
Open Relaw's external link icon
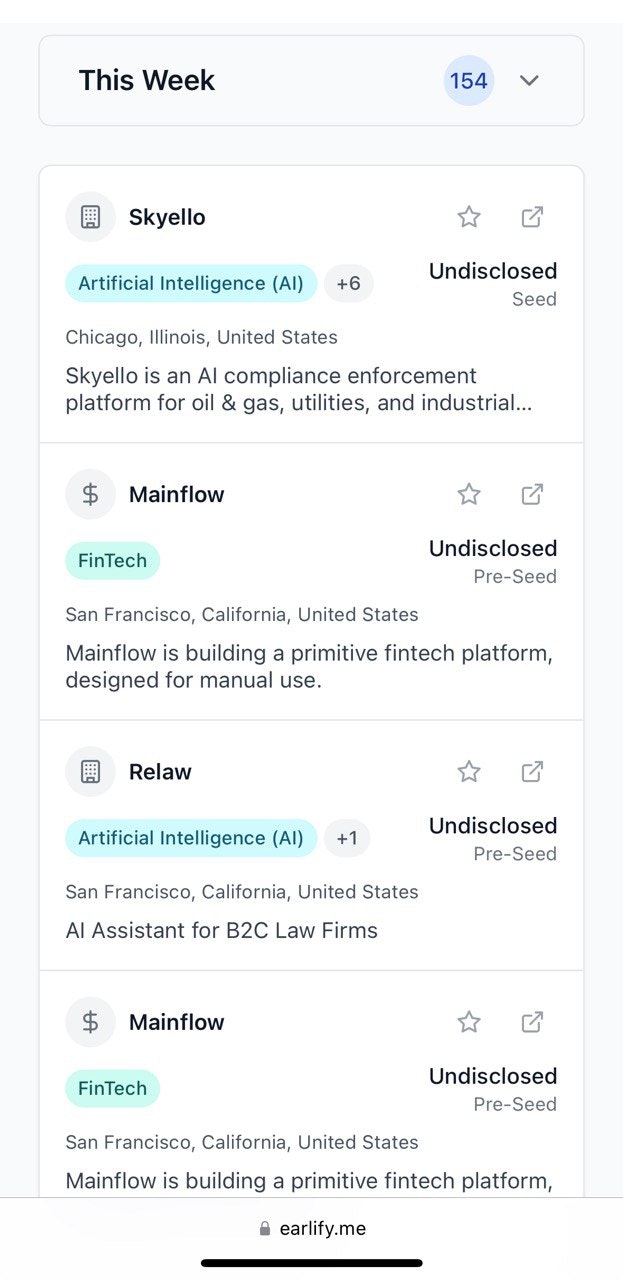(532, 772)
